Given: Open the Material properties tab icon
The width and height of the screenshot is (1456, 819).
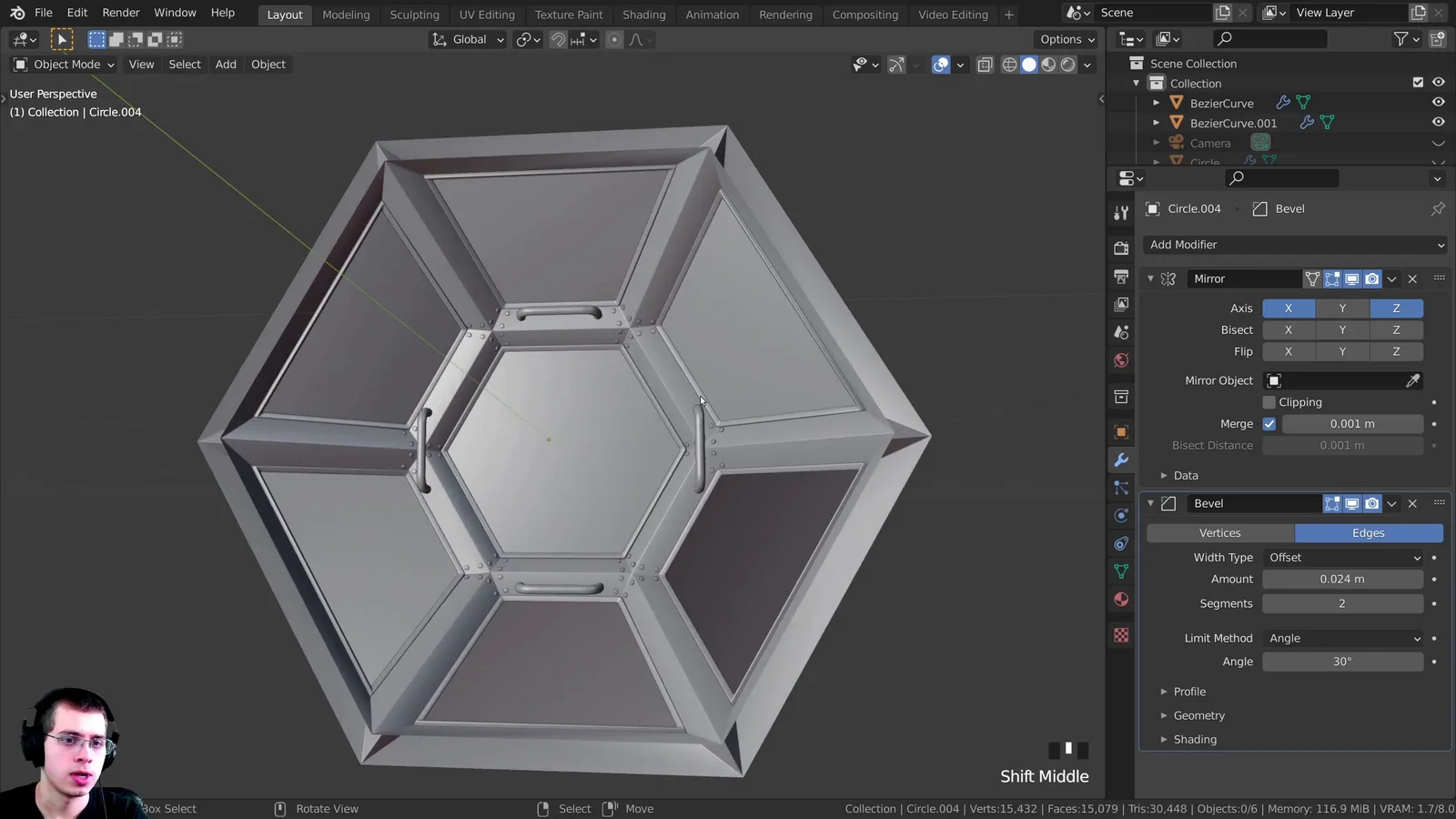Looking at the screenshot, I should (1121, 600).
